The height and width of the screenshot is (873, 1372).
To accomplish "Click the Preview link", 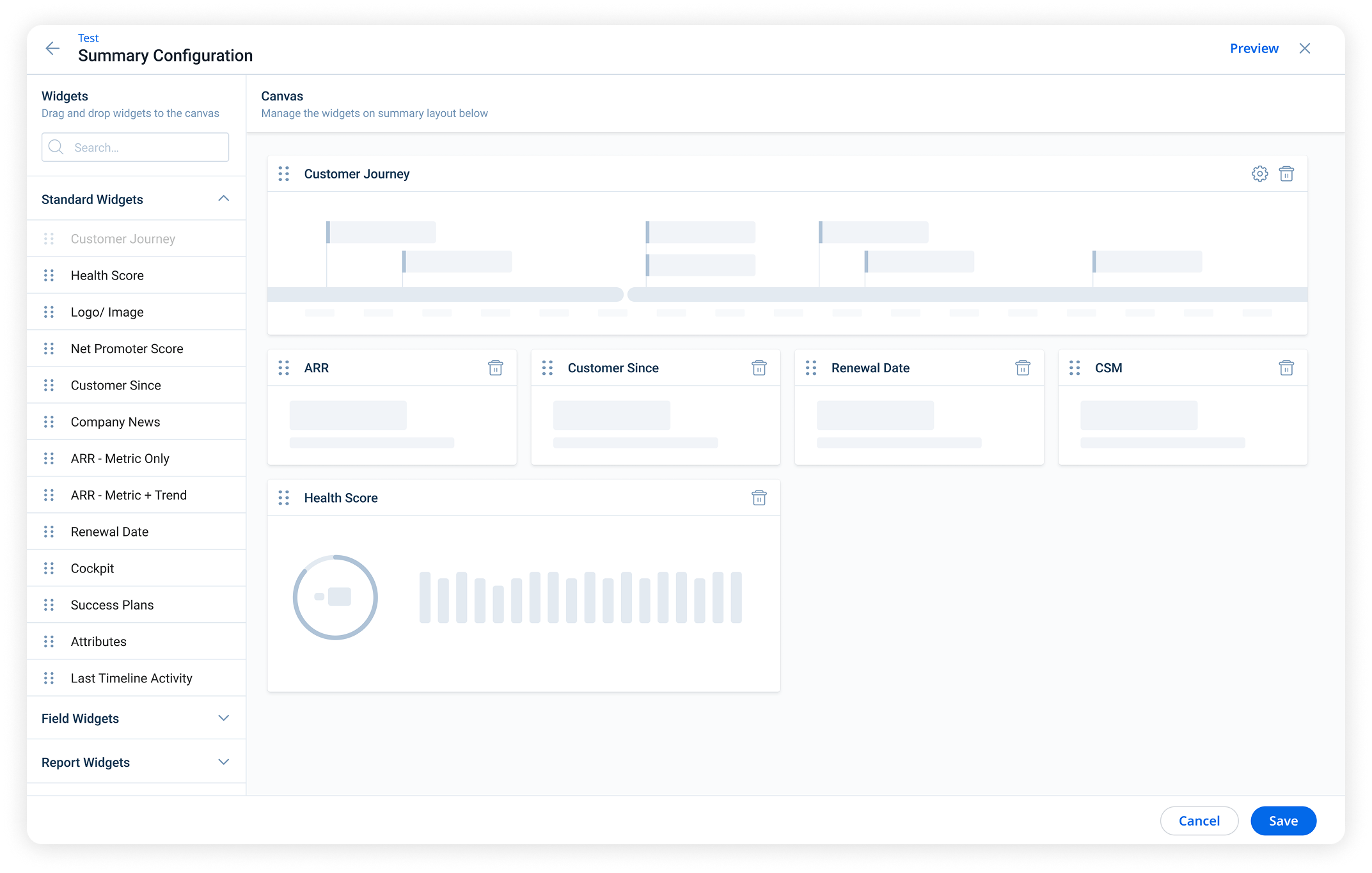I will 1254,48.
